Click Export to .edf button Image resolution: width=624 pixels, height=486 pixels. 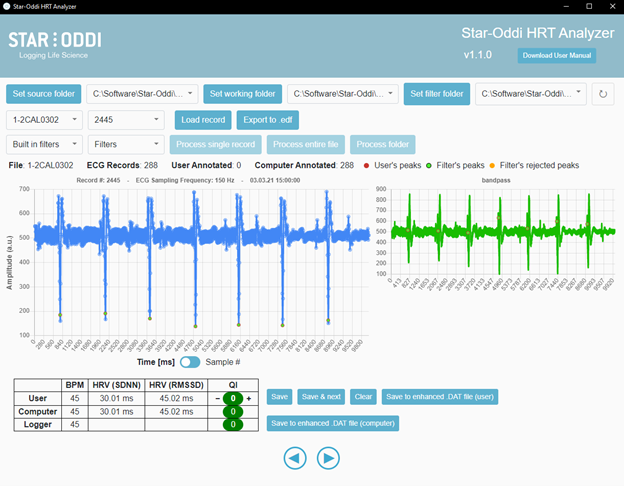tap(268, 120)
